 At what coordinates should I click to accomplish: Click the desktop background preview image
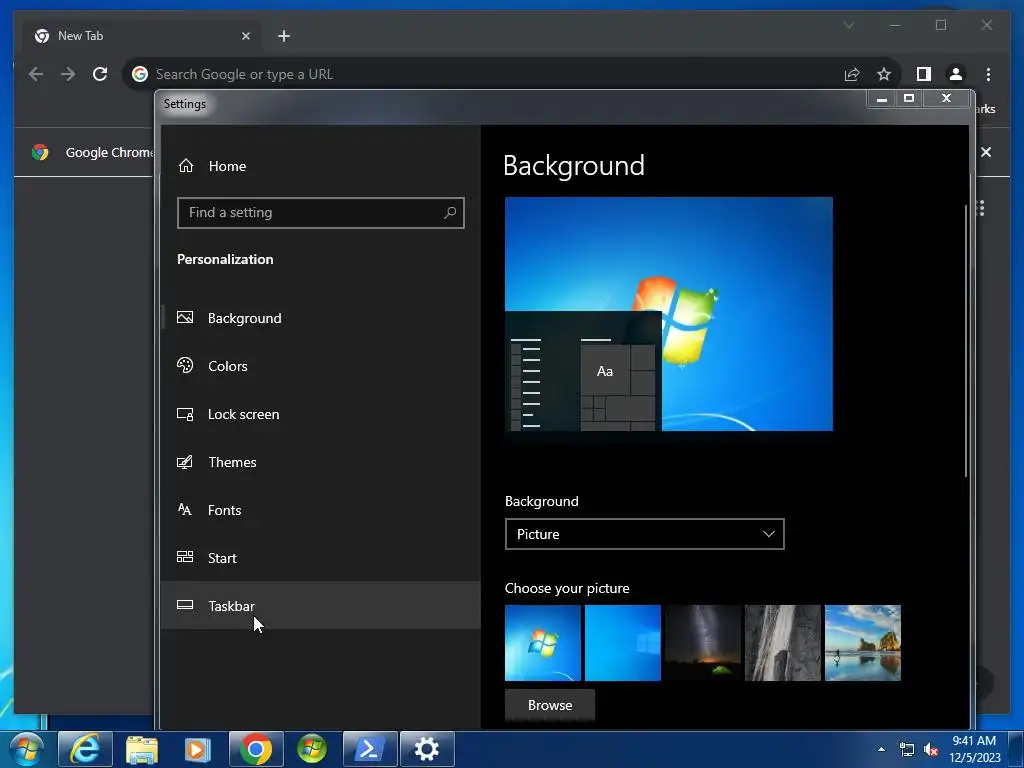click(x=669, y=314)
